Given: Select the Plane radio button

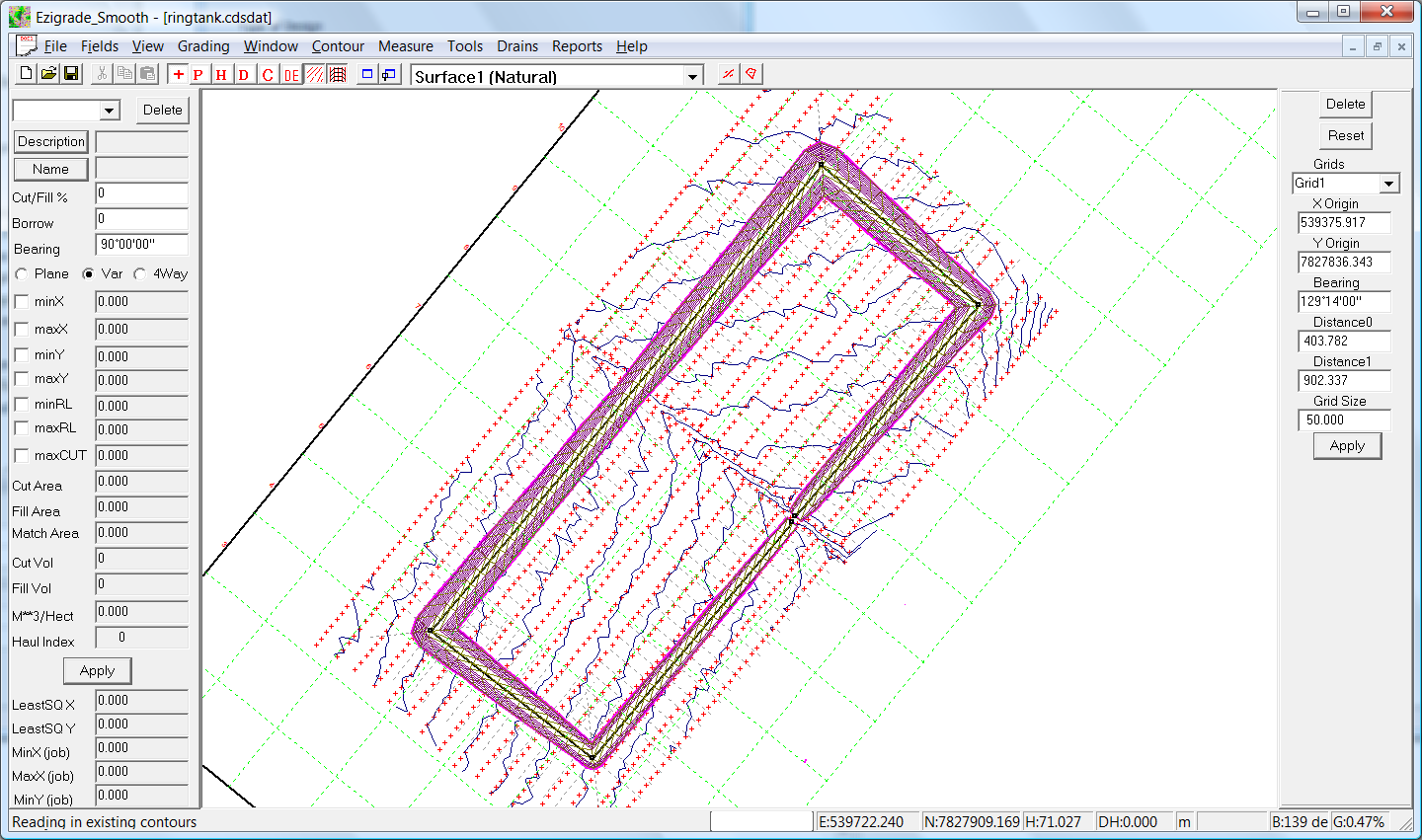Looking at the screenshot, I should [22, 274].
